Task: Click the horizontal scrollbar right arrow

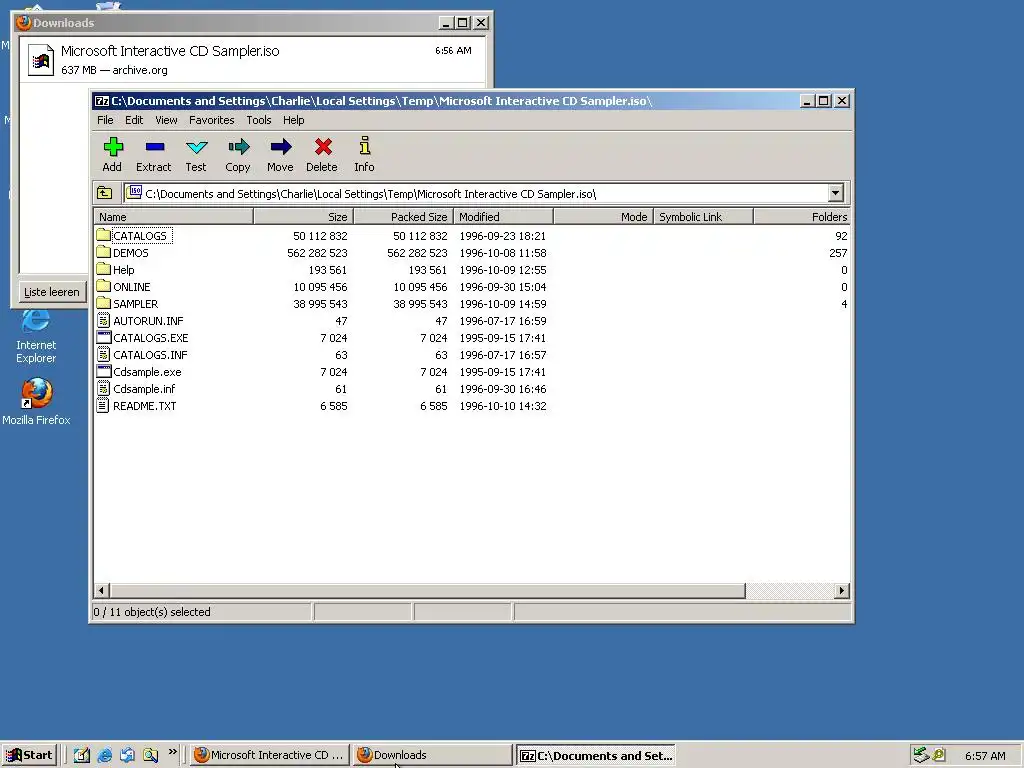Action: tap(842, 590)
